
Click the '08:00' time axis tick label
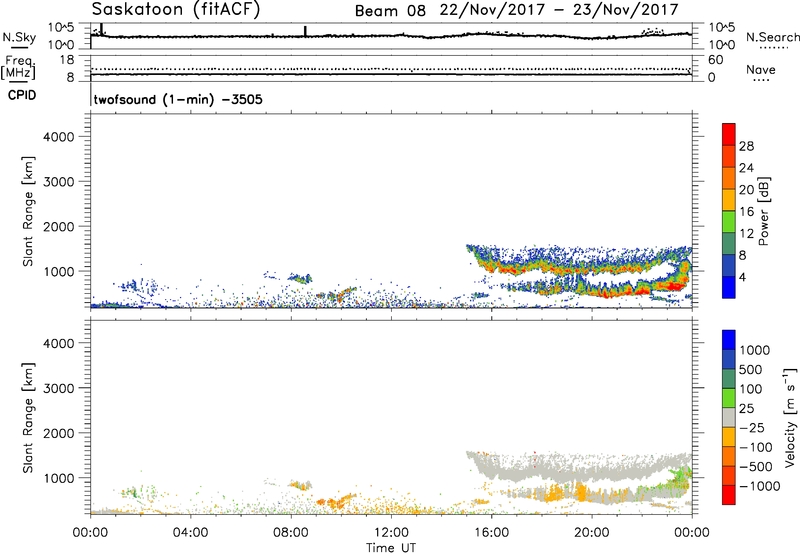tap(291, 532)
